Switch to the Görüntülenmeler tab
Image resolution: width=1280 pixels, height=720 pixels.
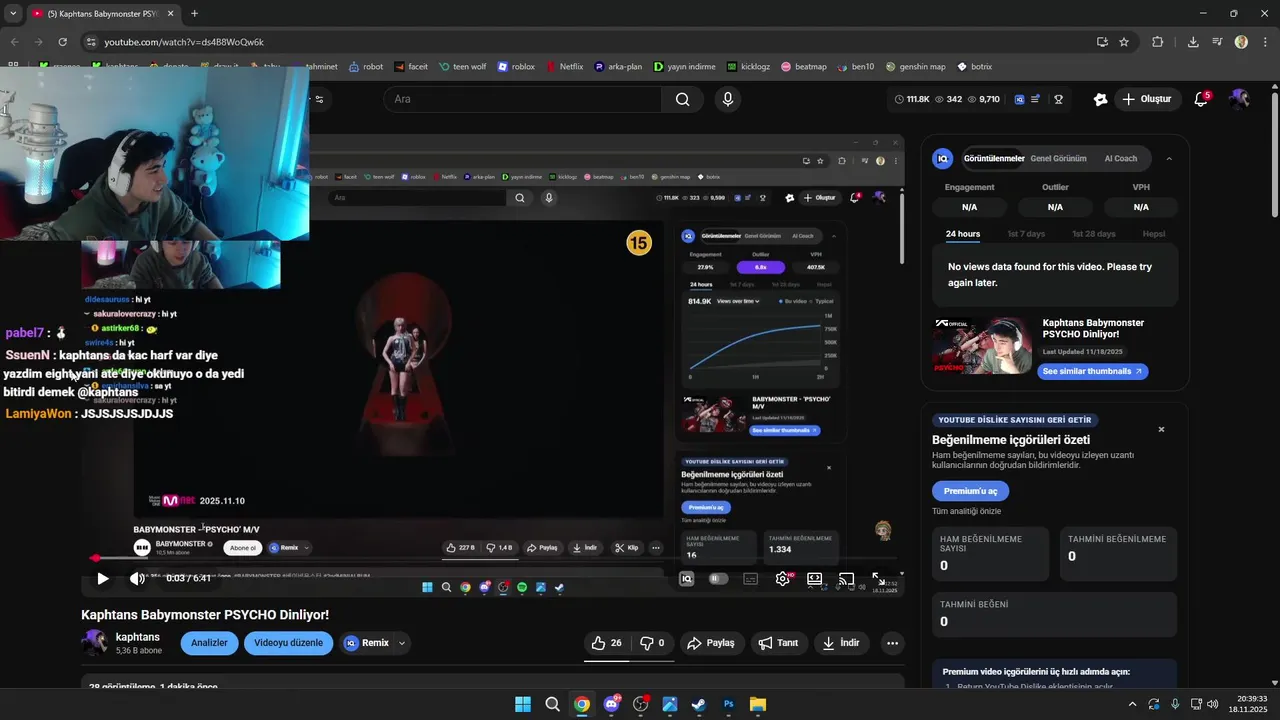pyautogui.click(x=994, y=158)
